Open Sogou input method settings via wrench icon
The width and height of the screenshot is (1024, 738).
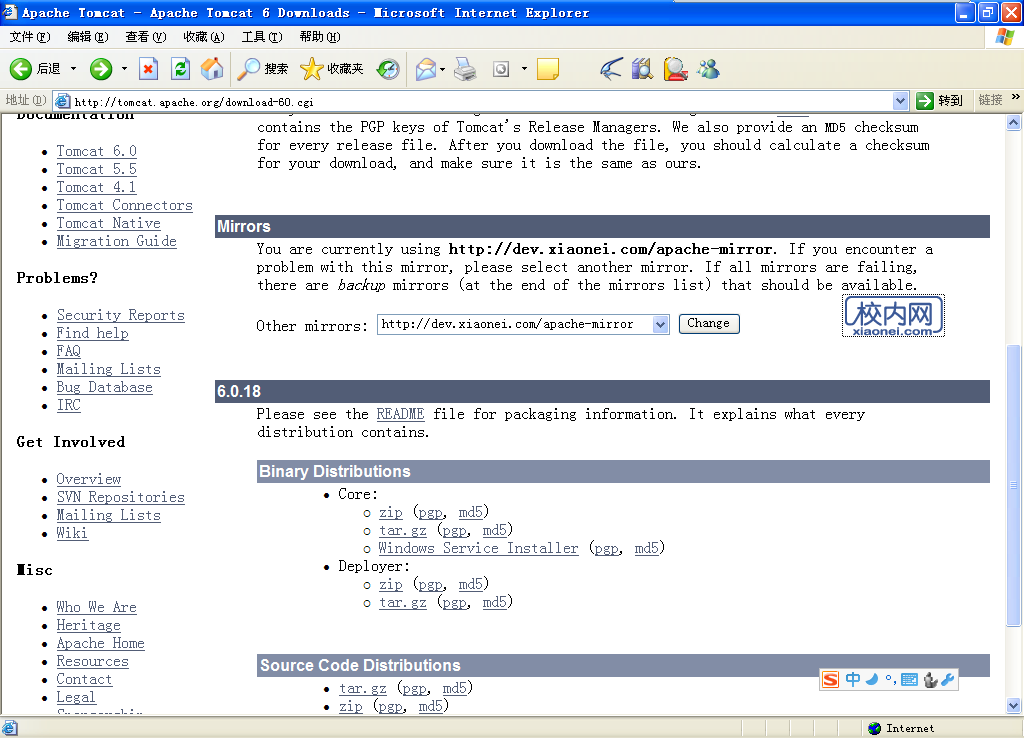pyautogui.click(x=947, y=679)
